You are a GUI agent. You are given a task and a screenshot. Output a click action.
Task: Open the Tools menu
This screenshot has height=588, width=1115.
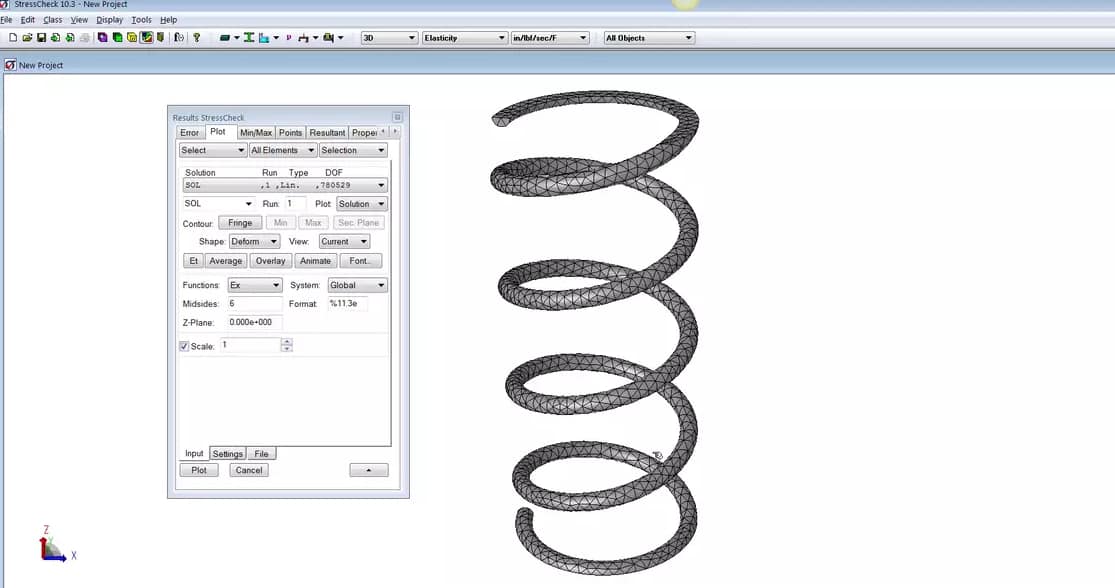140,19
